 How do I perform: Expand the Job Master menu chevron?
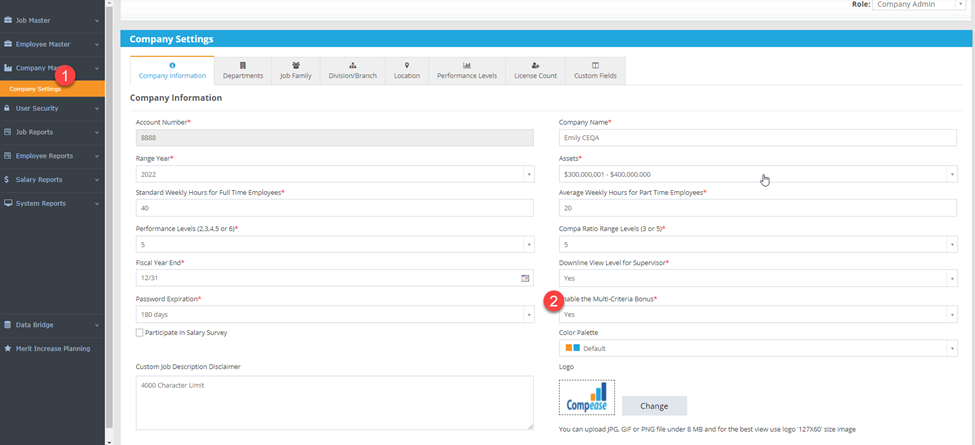point(97,21)
